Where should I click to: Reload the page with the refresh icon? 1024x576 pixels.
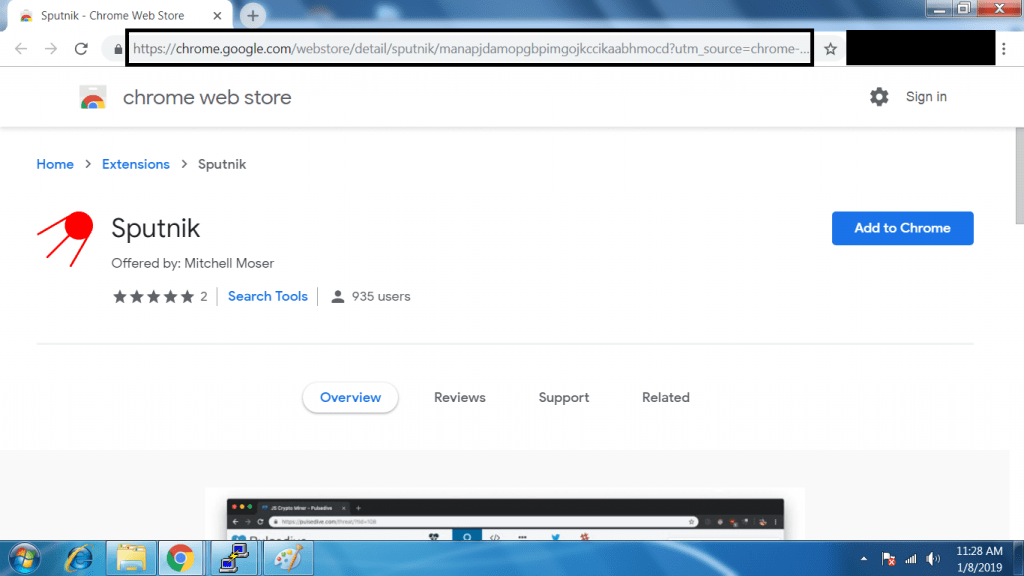click(x=81, y=49)
